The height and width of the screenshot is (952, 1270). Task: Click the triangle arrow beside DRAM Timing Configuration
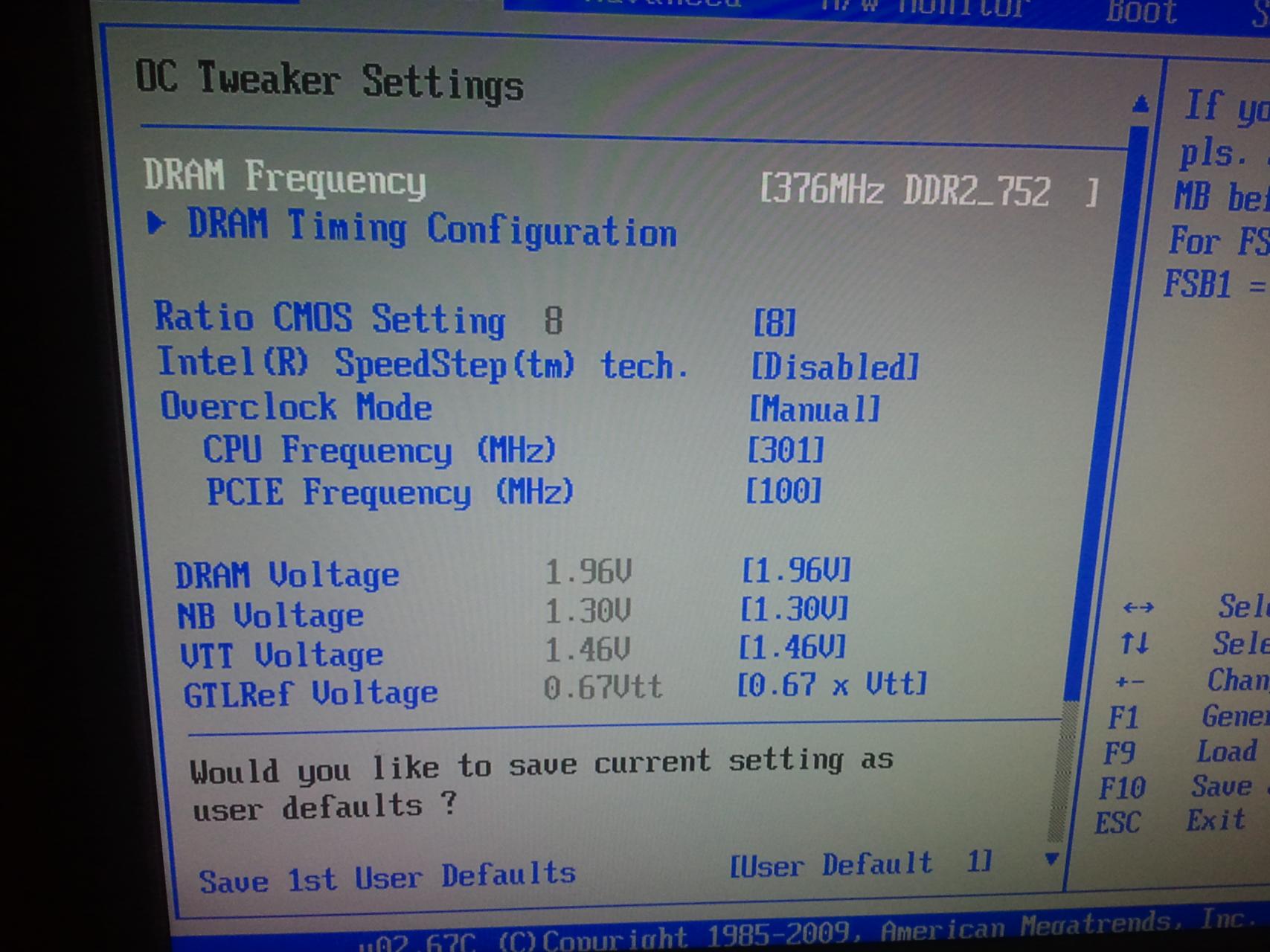pyautogui.click(x=156, y=223)
